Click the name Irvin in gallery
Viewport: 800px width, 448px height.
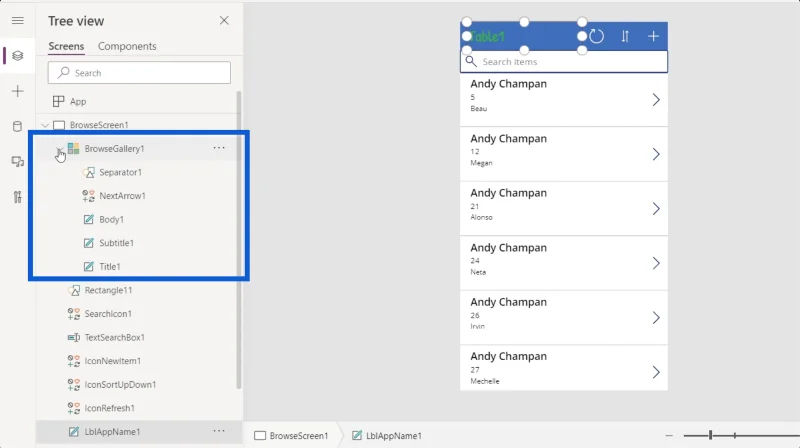478,326
